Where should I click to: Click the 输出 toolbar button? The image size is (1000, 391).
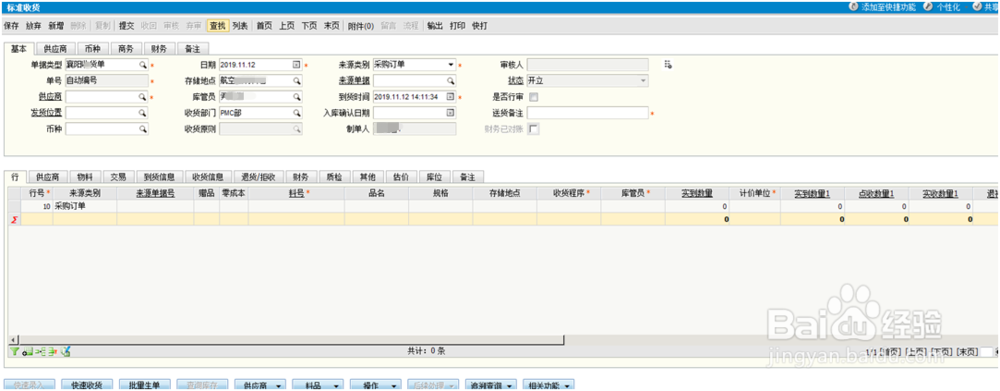[434, 26]
